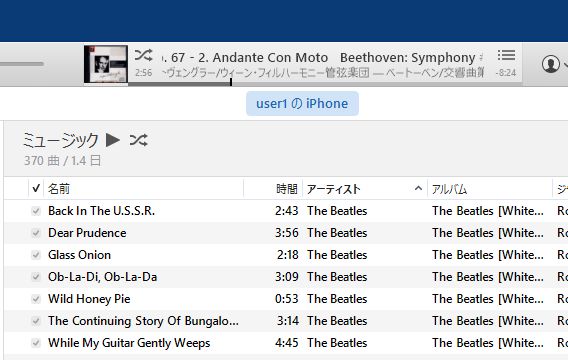Select the song Glass Onion
The height and width of the screenshot is (360, 568).
(79, 255)
